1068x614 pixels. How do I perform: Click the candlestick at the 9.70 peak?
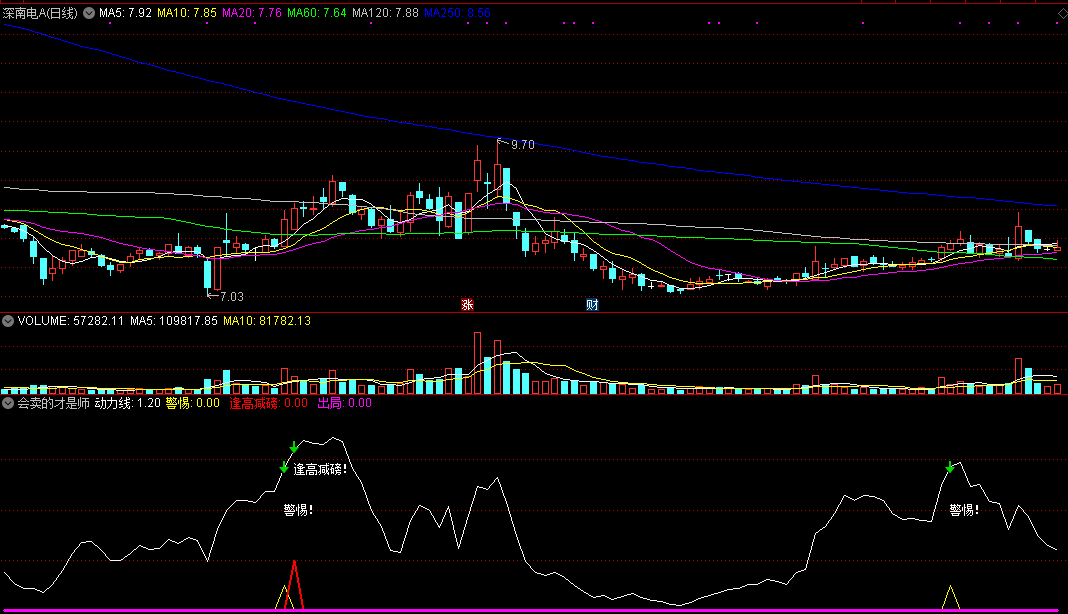pos(497,170)
